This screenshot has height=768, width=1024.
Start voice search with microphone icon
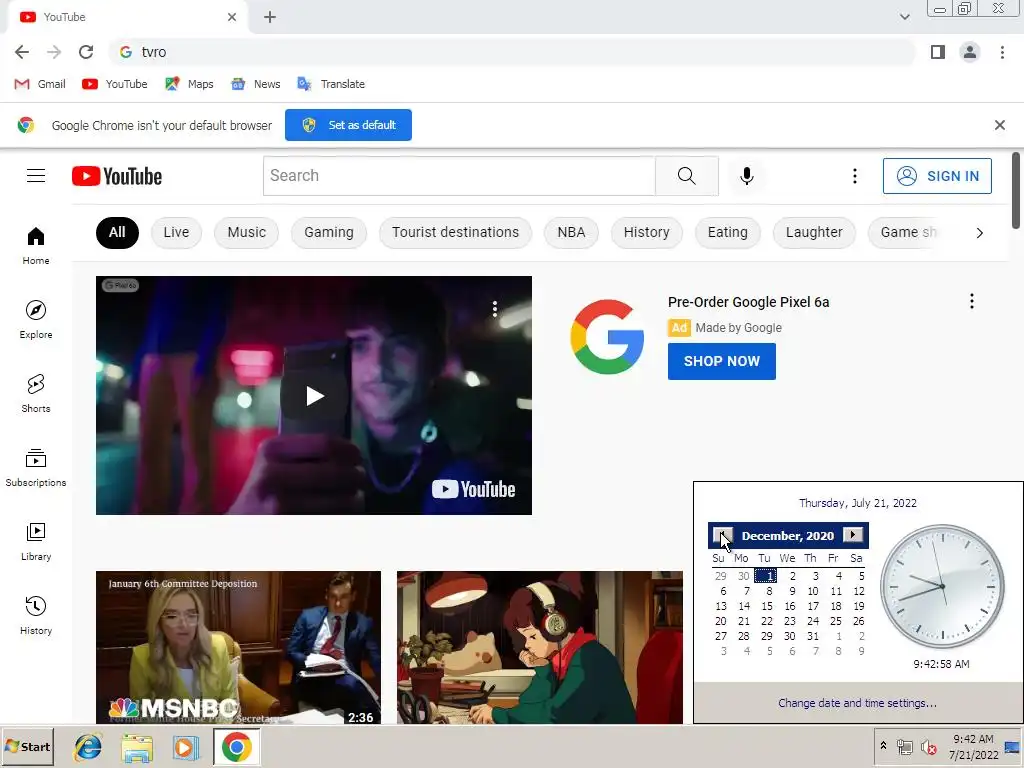point(746,176)
